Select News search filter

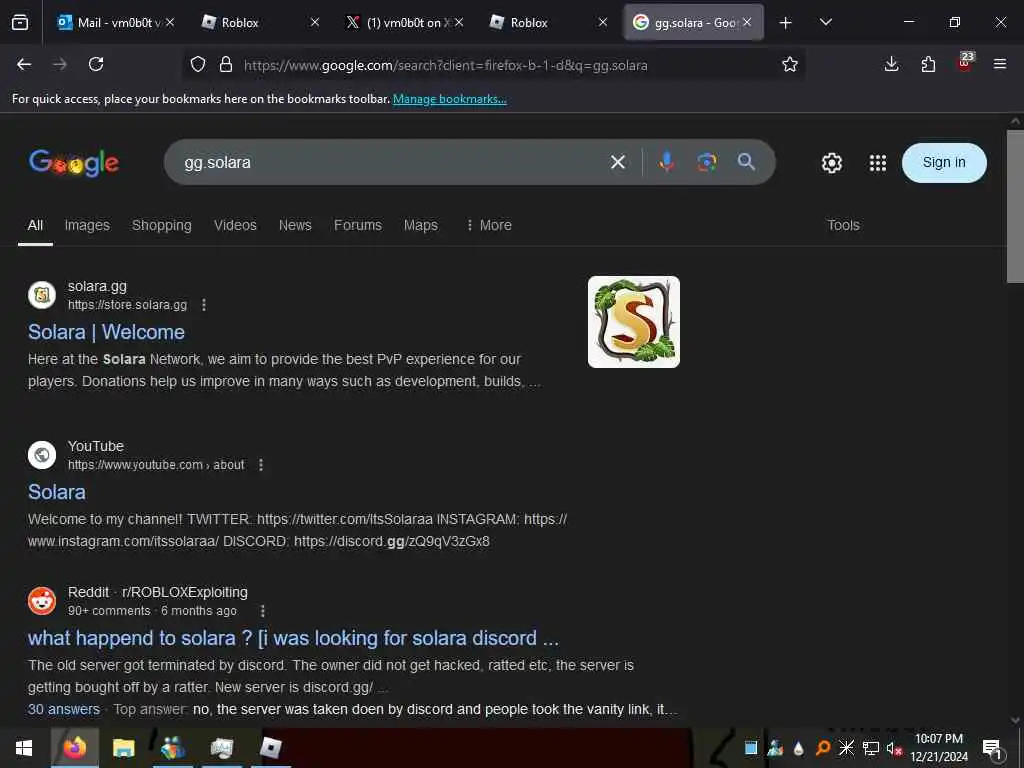[x=295, y=225]
